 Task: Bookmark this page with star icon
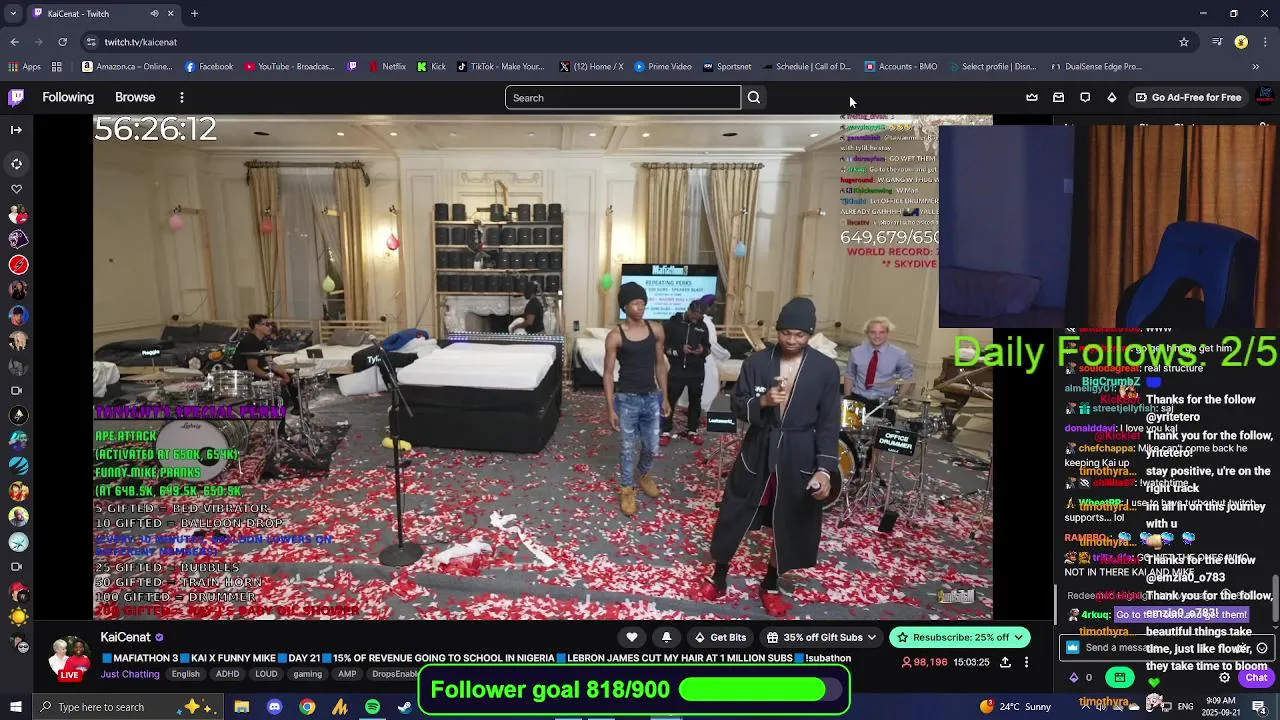[x=1184, y=42]
